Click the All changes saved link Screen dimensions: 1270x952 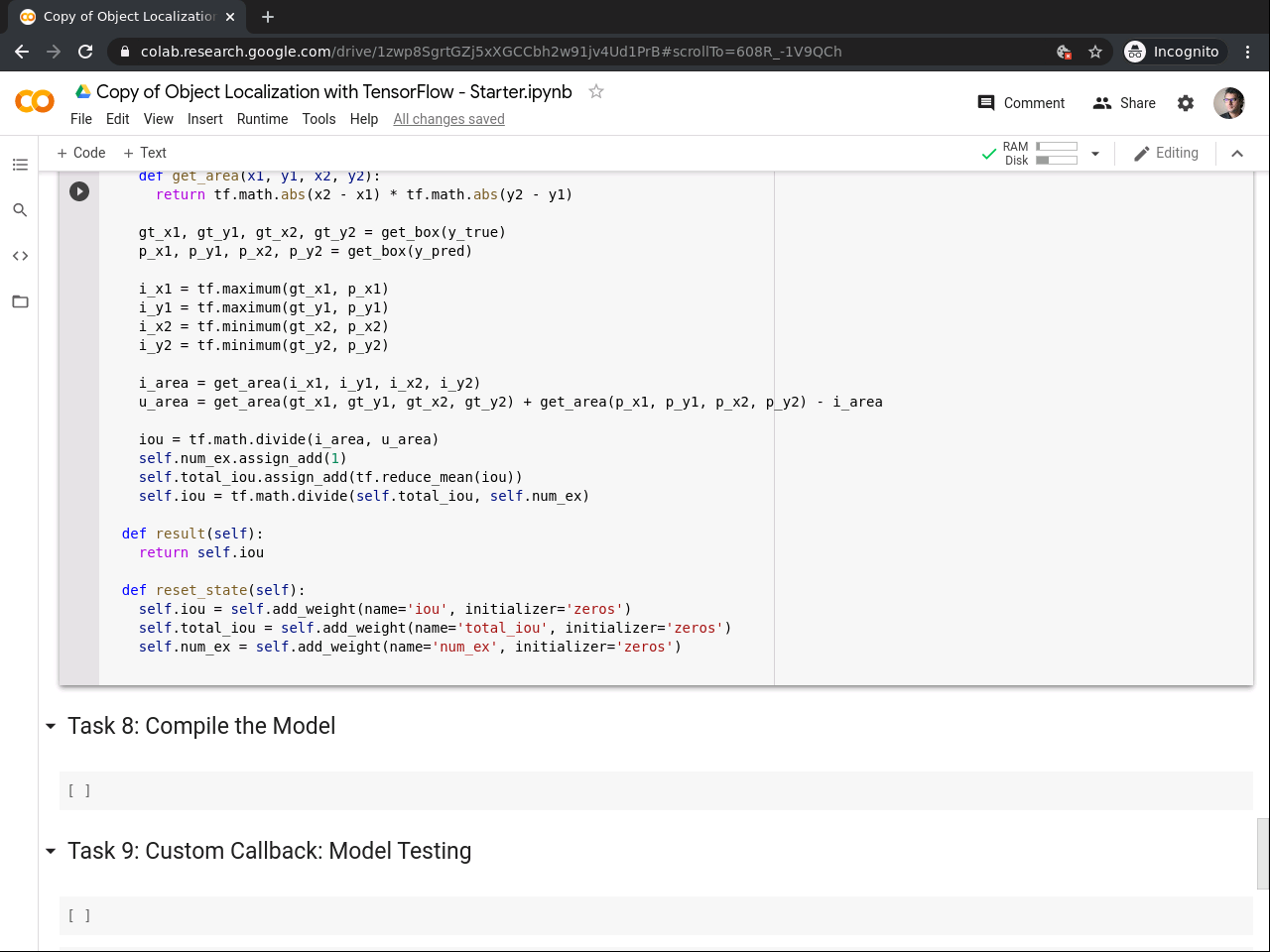[x=448, y=119]
